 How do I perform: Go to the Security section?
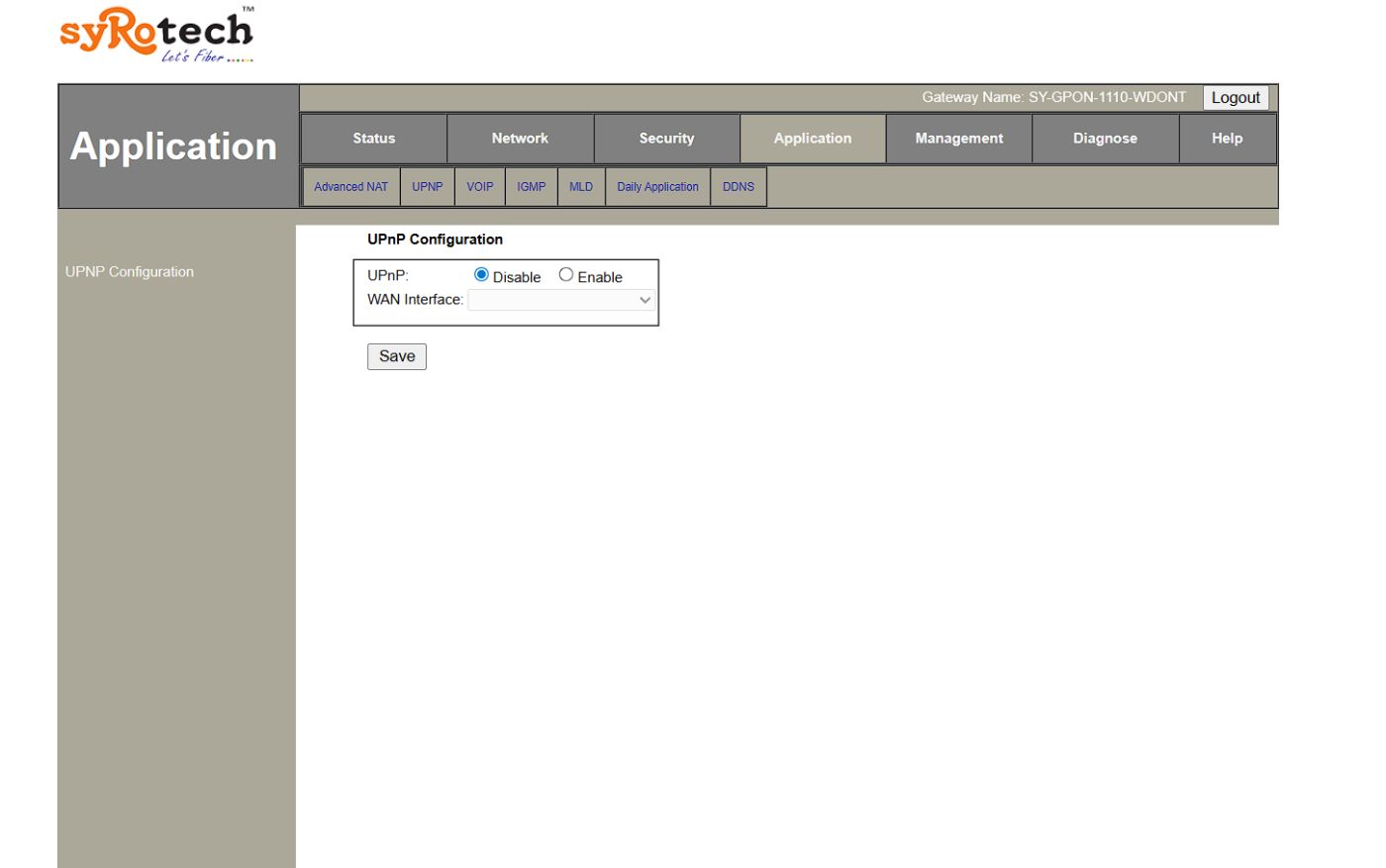pos(666,138)
